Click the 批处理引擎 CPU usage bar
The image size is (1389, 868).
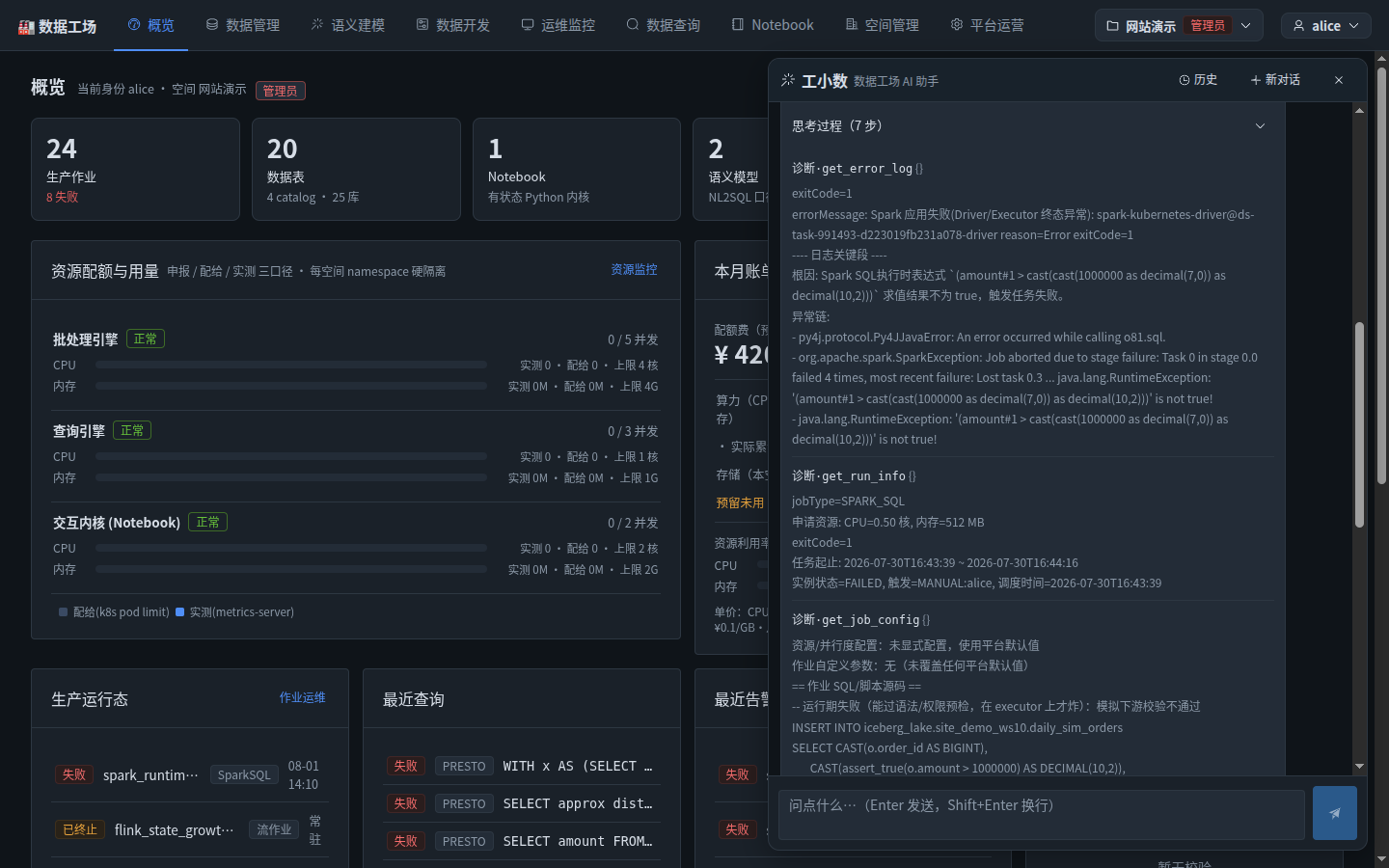291,366
